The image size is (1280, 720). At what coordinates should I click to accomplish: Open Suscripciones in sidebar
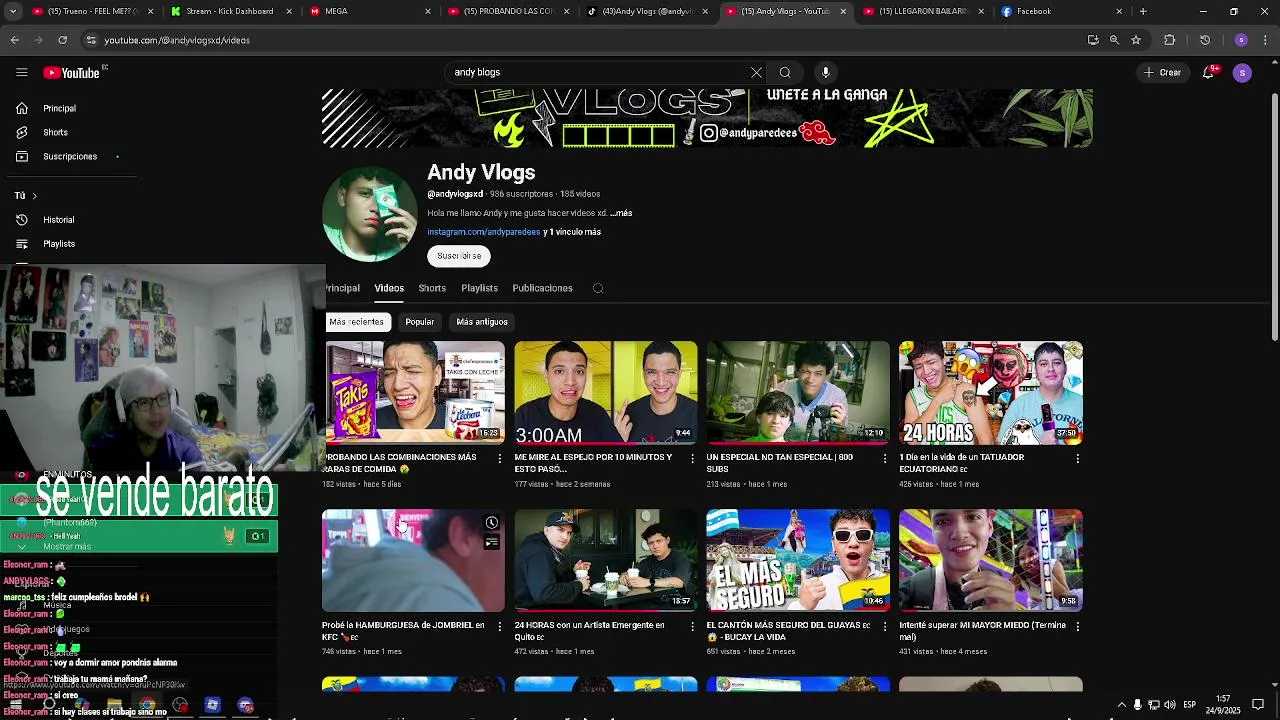70,156
